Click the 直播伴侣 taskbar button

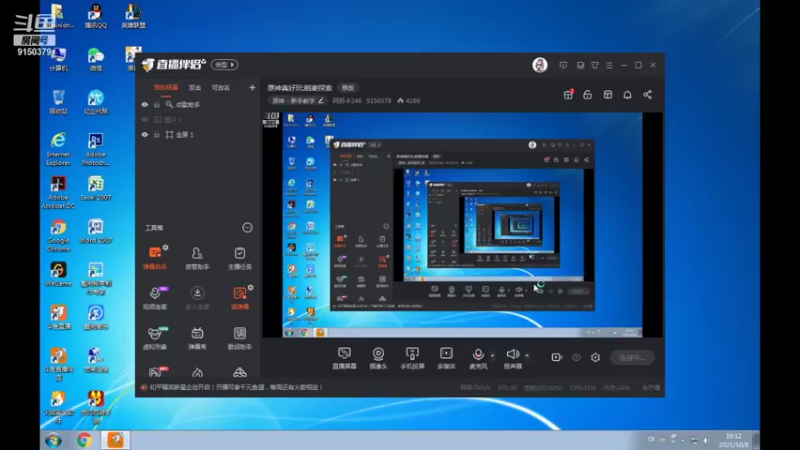(x=116, y=440)
